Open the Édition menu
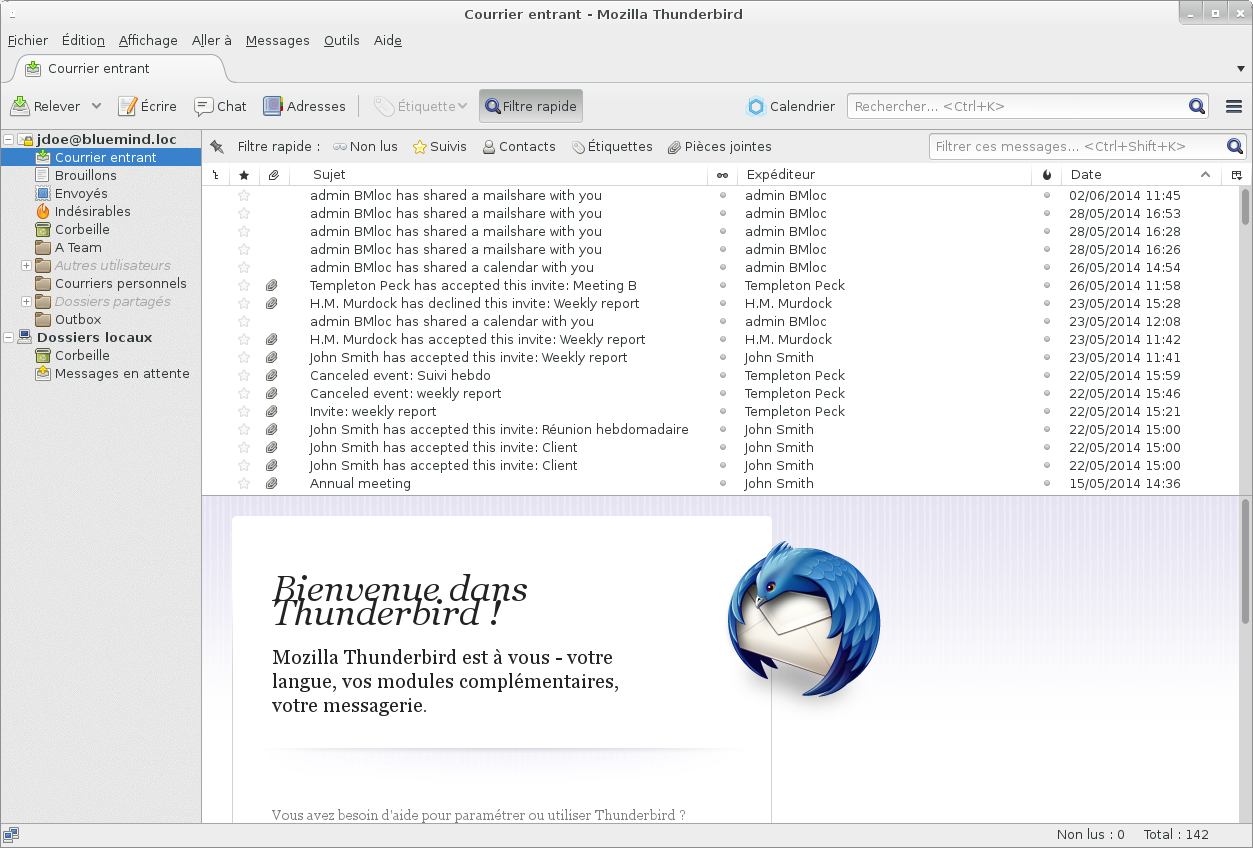The image size is (1253, 848). [x=83, y=41]
